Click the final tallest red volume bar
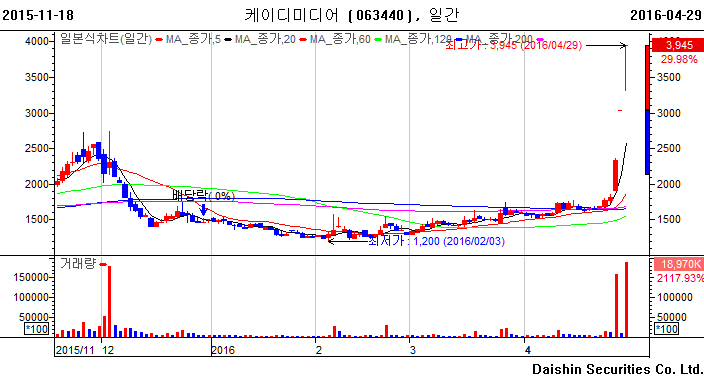704x381 pixels. click(626, 299)
